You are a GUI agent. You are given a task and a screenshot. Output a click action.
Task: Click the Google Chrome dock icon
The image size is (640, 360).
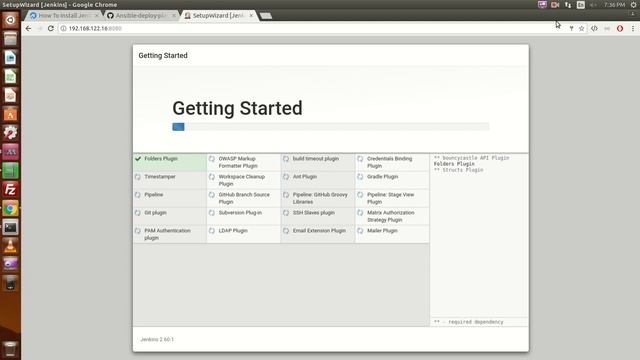pos(10,209)
